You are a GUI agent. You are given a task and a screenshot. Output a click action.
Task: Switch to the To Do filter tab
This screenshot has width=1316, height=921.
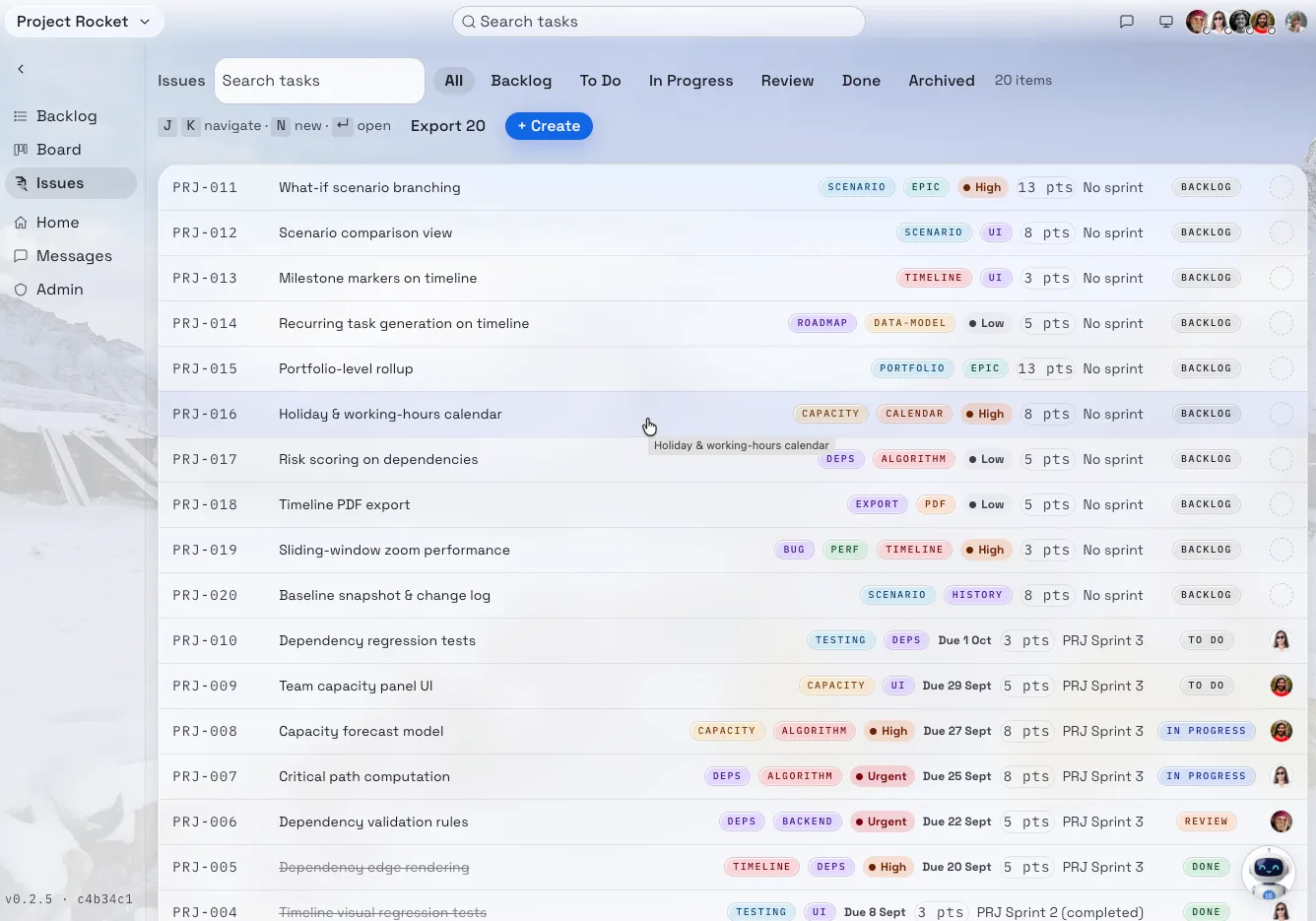pos(600,81)
